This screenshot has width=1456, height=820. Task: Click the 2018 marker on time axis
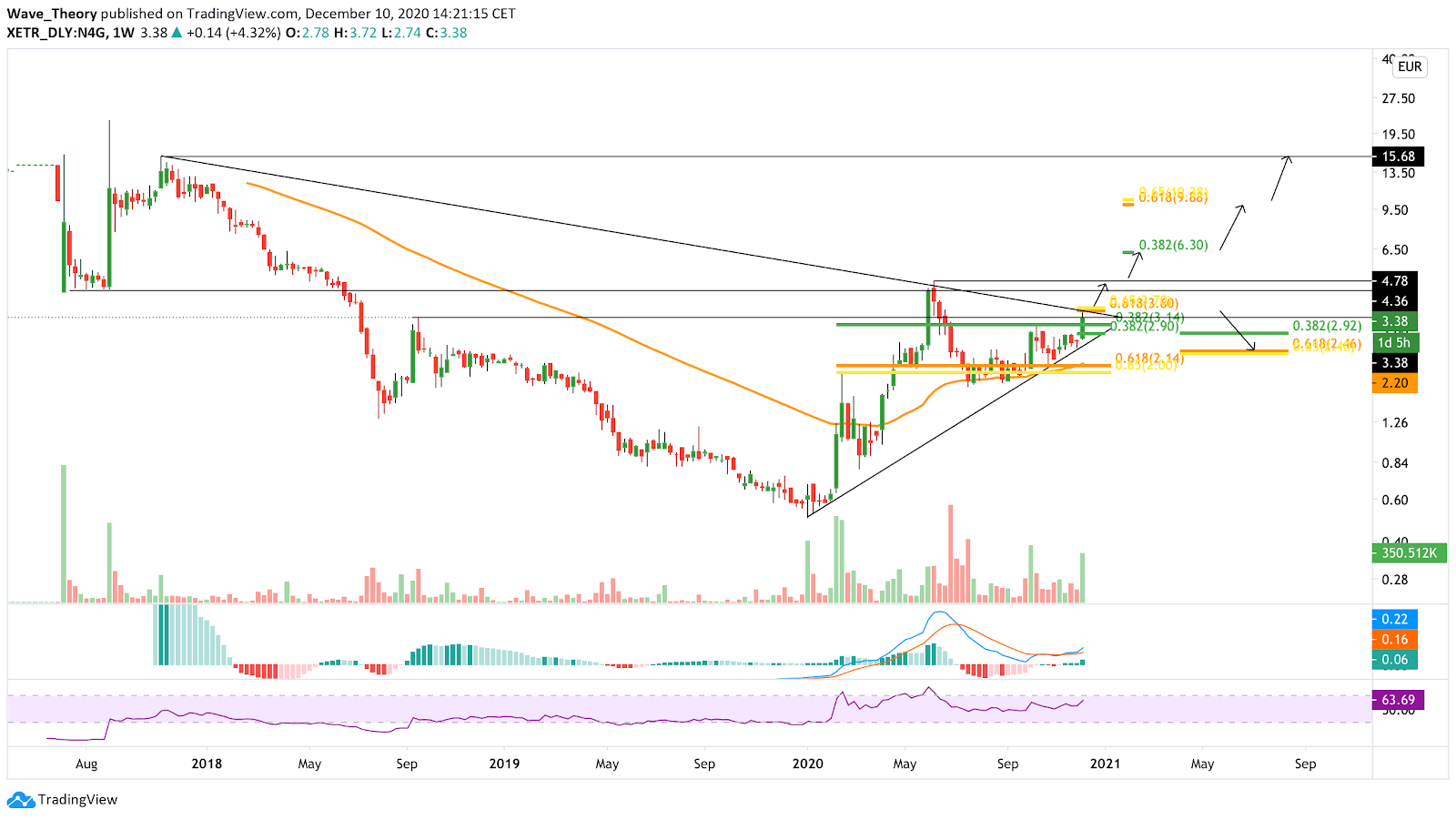tap(207, 764)
